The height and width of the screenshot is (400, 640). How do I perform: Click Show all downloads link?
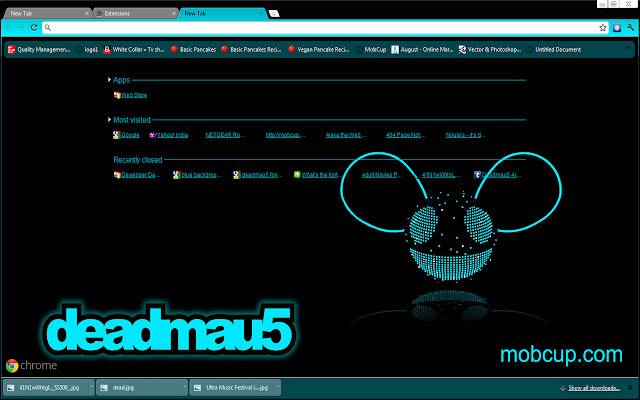pos(594,388)
